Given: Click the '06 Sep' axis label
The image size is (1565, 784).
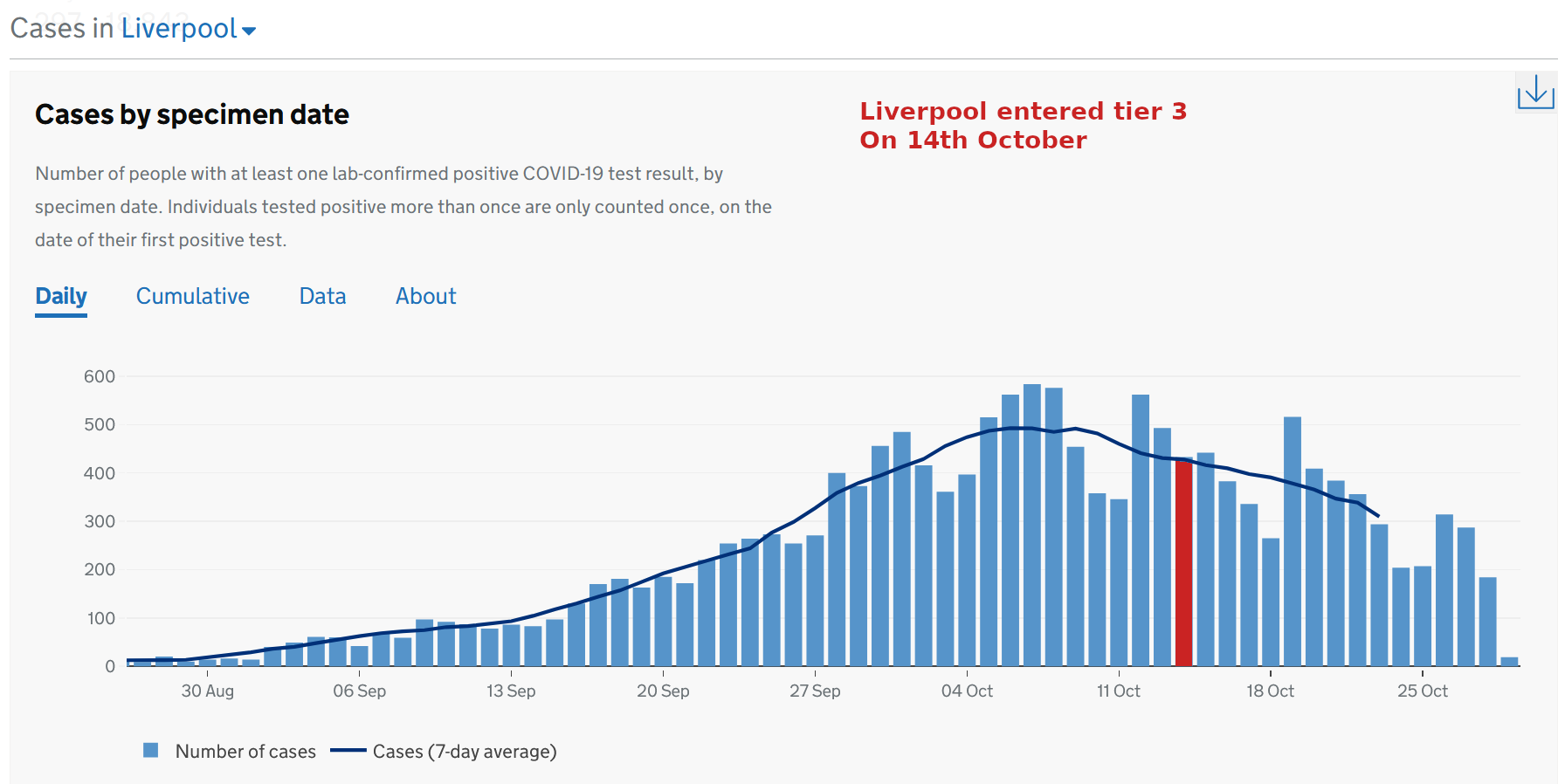Looking at the screenshot, I should pos(359,691).
